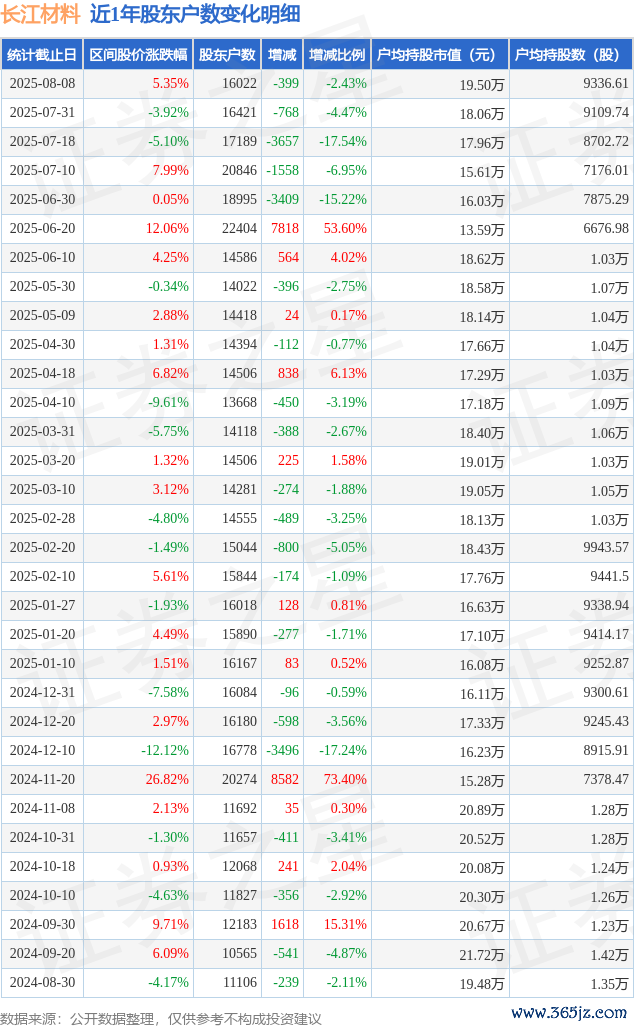The width and height of the screenshot is (634, 1028).
Task: Select the date cell 2025-03-10
Action: pos(43,490)
